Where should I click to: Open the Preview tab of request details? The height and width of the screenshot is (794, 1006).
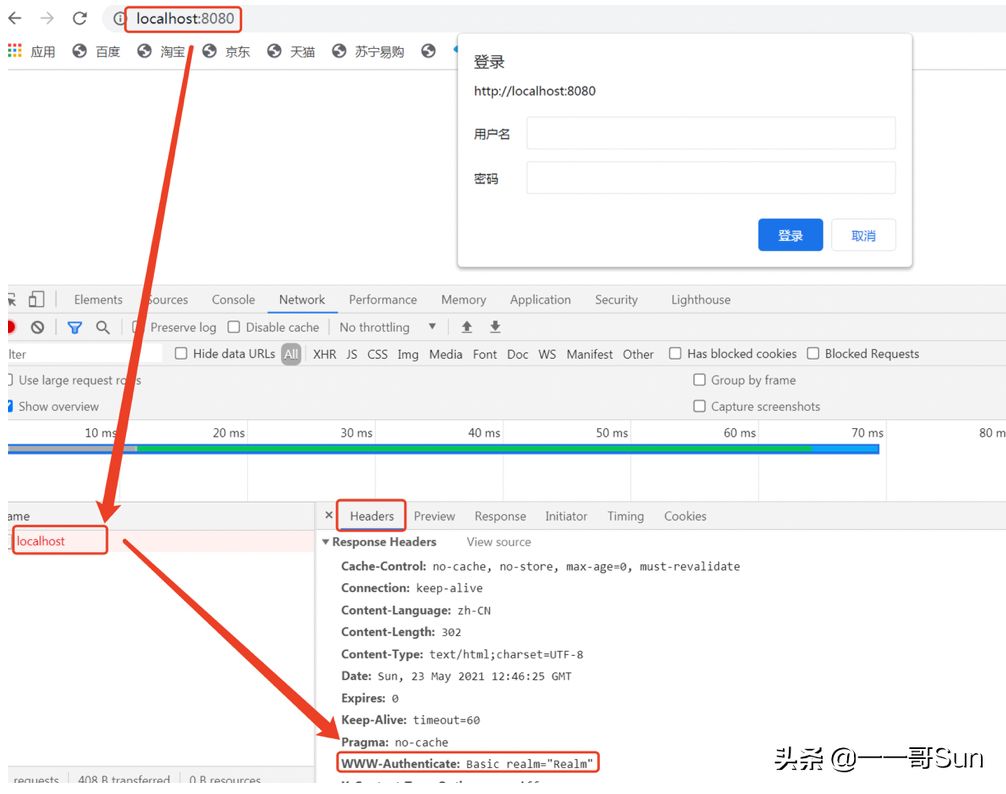click(434, 516)
